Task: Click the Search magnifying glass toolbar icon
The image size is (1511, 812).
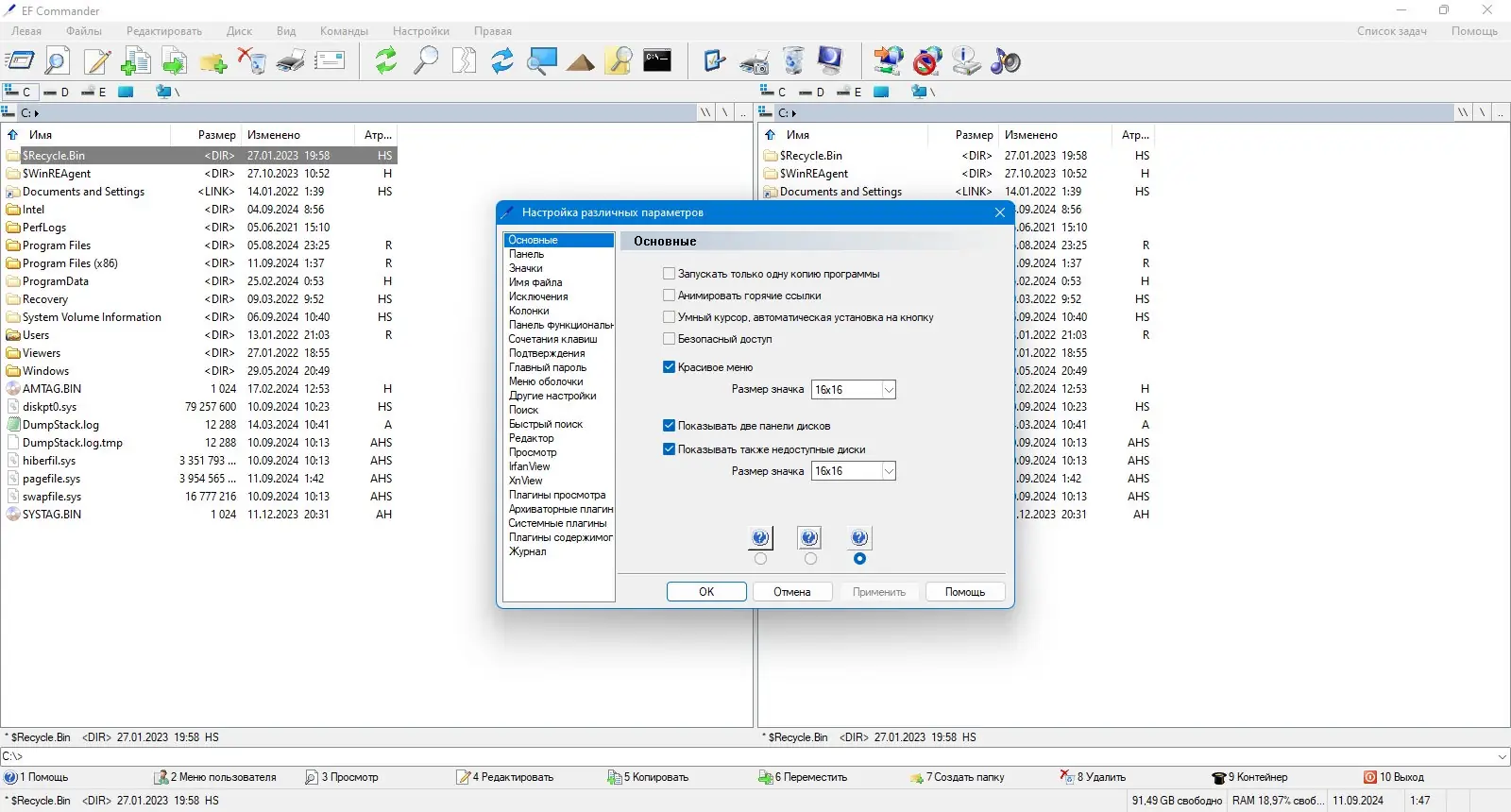Action: click(426, 61)
